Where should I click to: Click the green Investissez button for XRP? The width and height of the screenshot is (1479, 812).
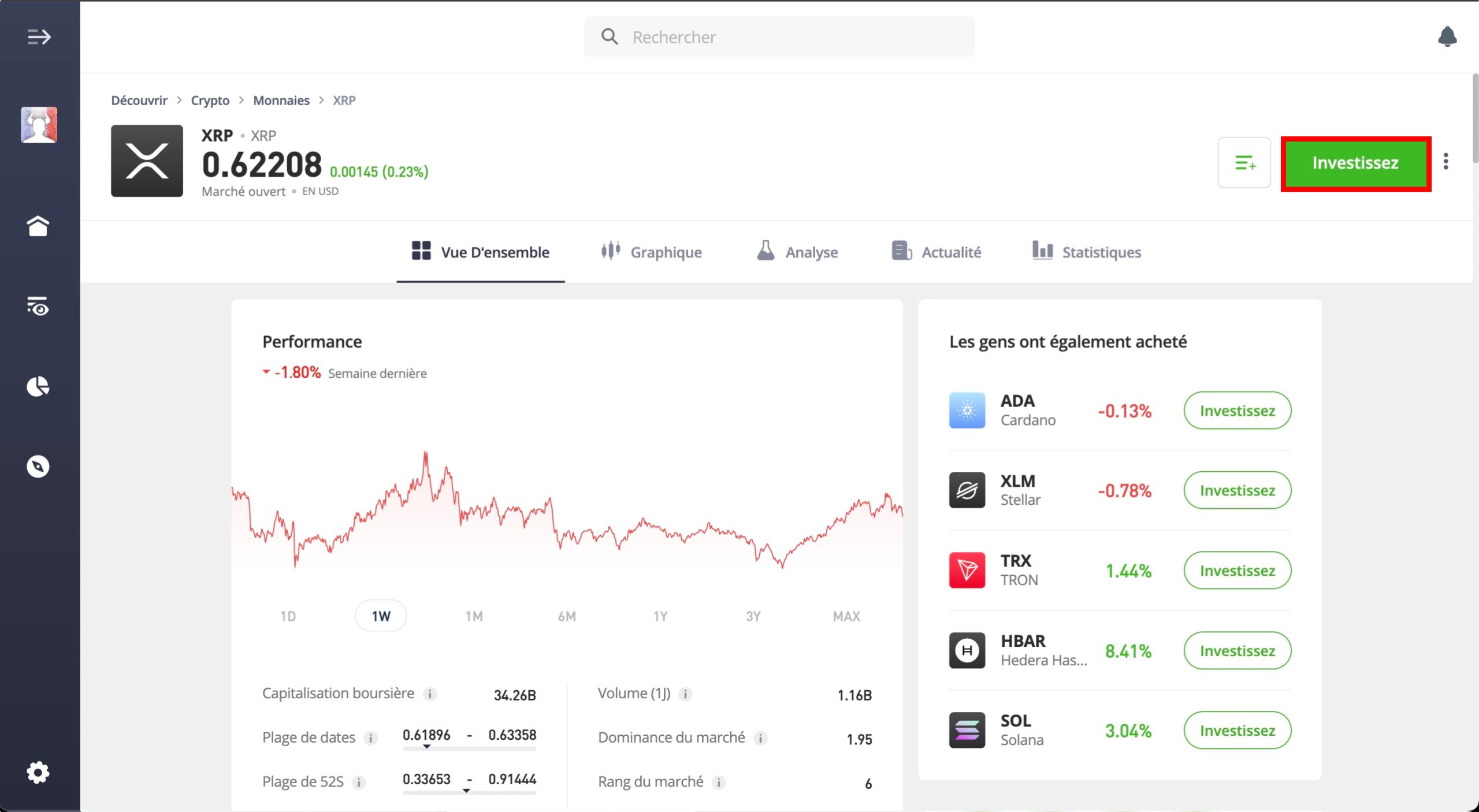coord(1355,163)
